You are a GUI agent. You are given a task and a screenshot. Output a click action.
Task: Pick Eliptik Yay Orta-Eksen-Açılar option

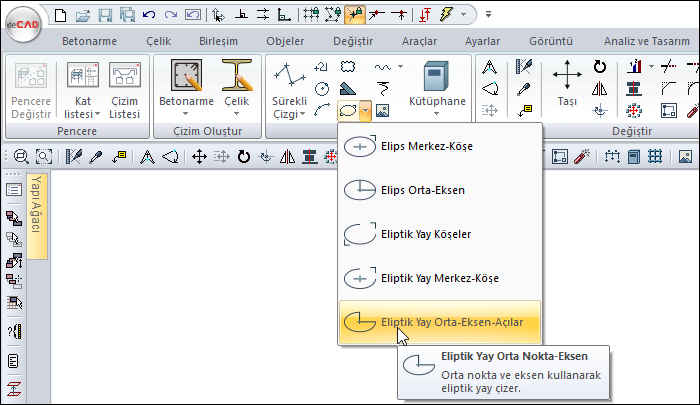coord(440,322)
